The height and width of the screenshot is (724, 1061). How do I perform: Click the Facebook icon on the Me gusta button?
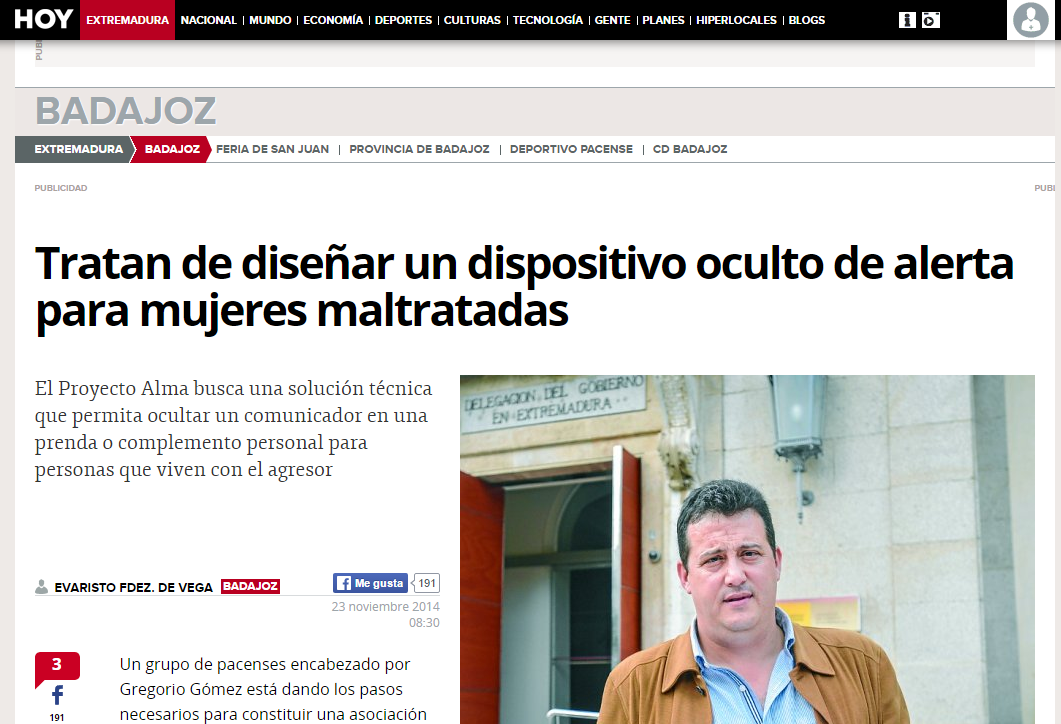coord(343,582)
